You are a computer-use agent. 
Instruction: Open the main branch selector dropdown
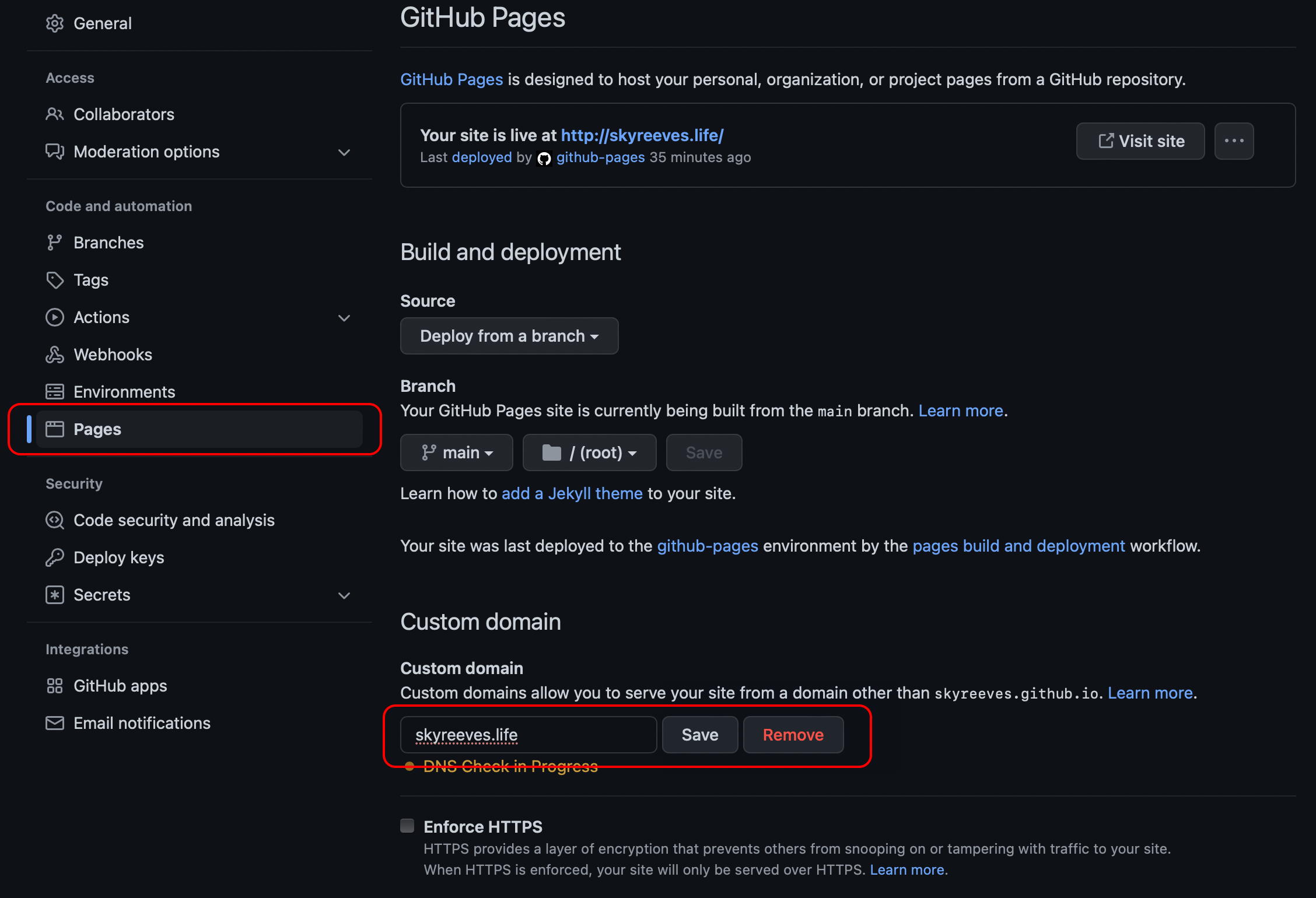[457, 452]
